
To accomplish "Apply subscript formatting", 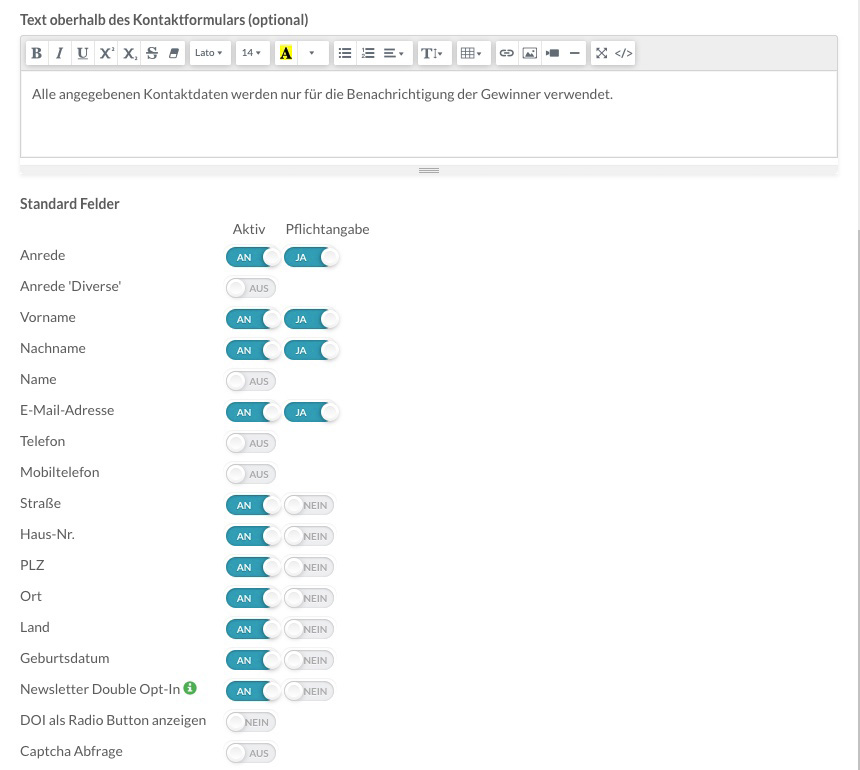I will pyautogui.click(x=129, y=53).
